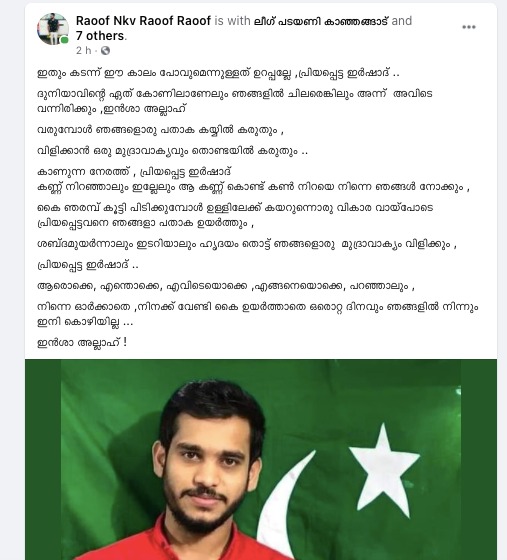Click the opening line starting ഇതും കടന്ന്

(218, 73)
